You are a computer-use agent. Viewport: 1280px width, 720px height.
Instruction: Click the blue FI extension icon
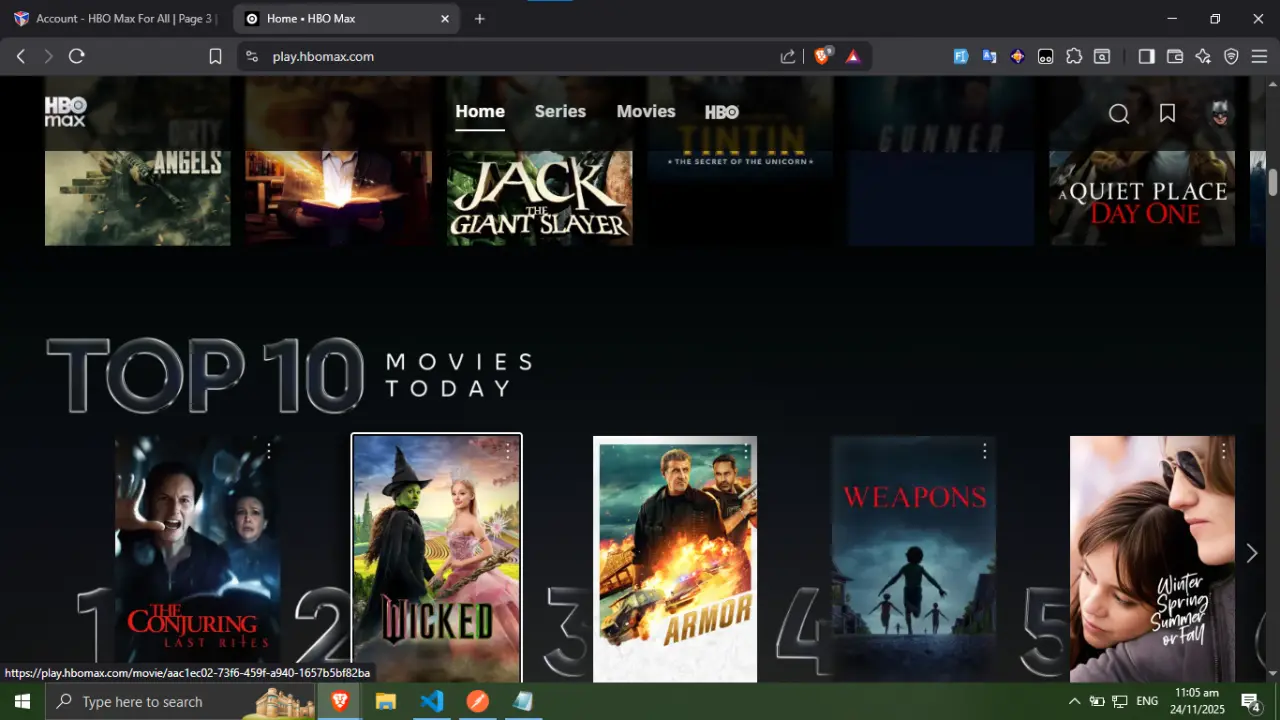961,57
